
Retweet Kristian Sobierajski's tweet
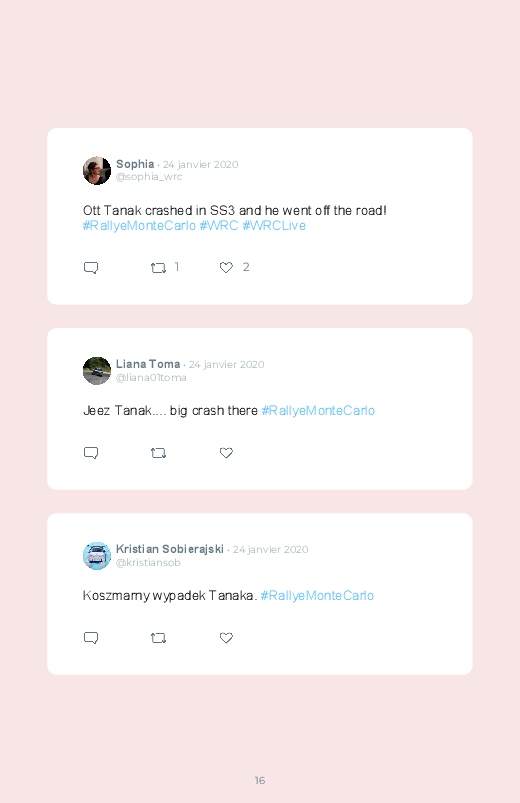(158, 638)
